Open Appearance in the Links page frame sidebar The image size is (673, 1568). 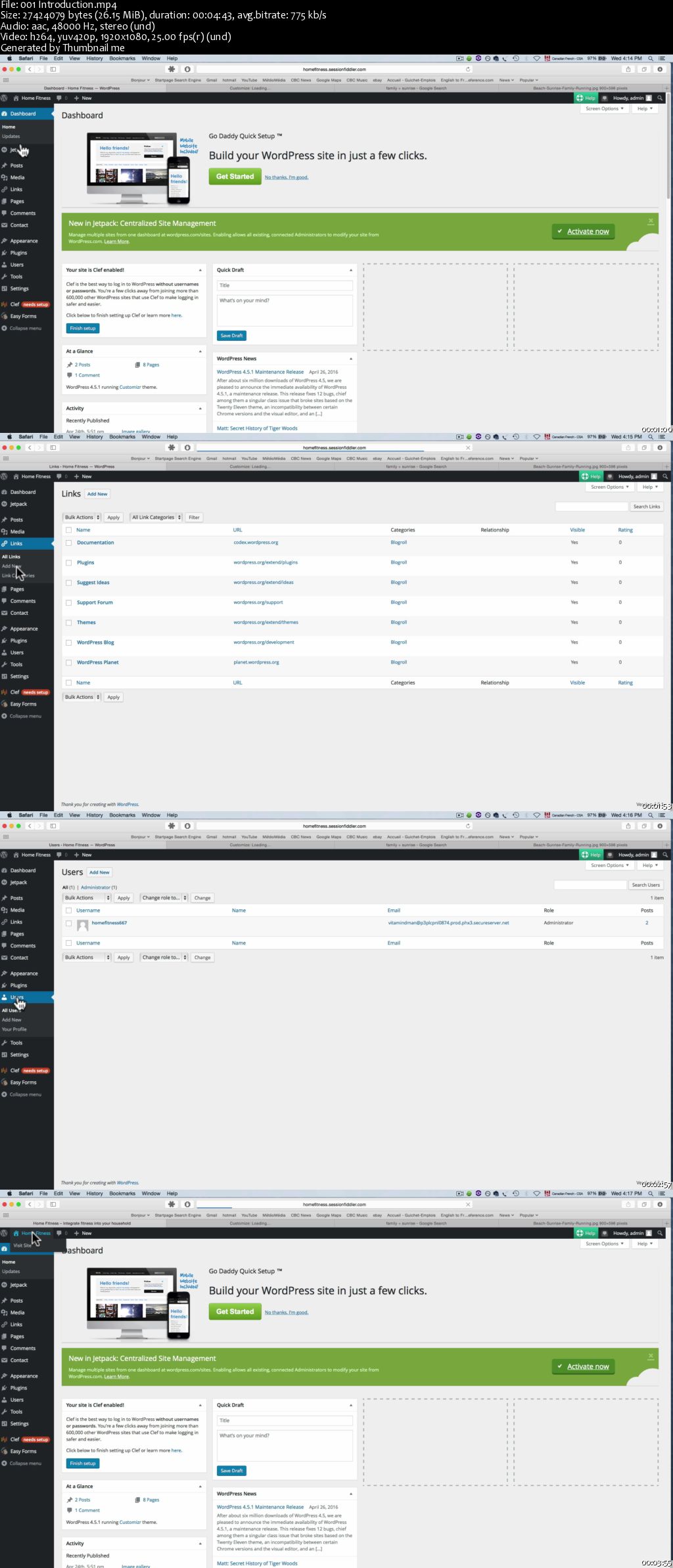coord(24,629)
